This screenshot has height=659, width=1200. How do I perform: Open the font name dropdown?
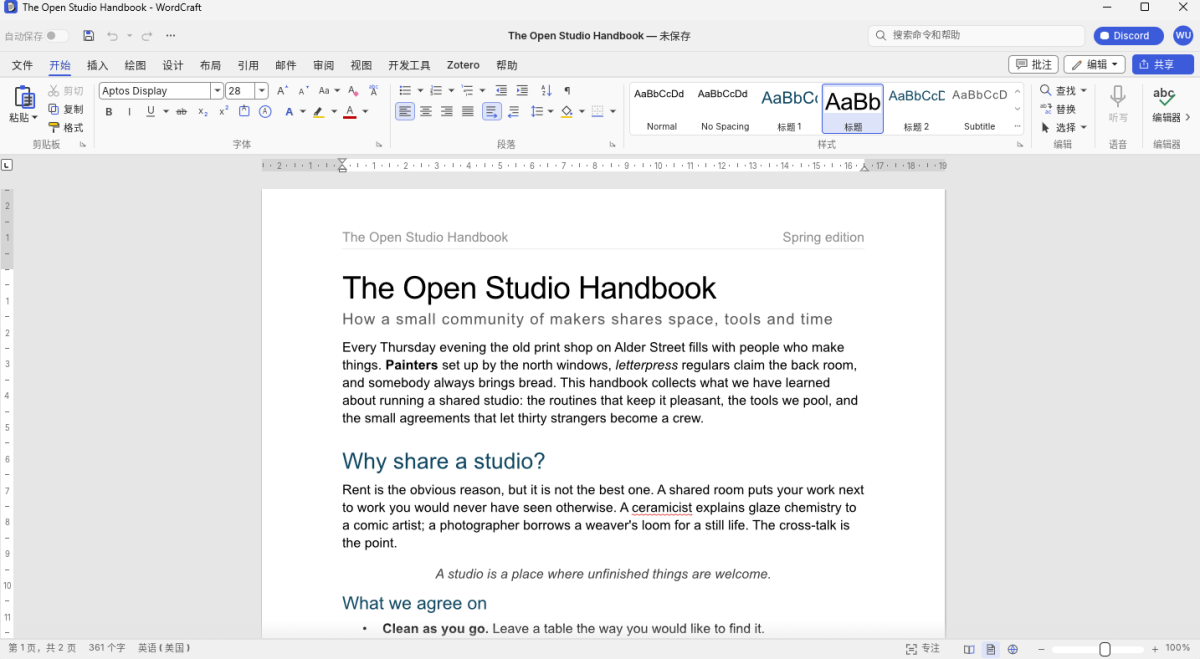217,91
